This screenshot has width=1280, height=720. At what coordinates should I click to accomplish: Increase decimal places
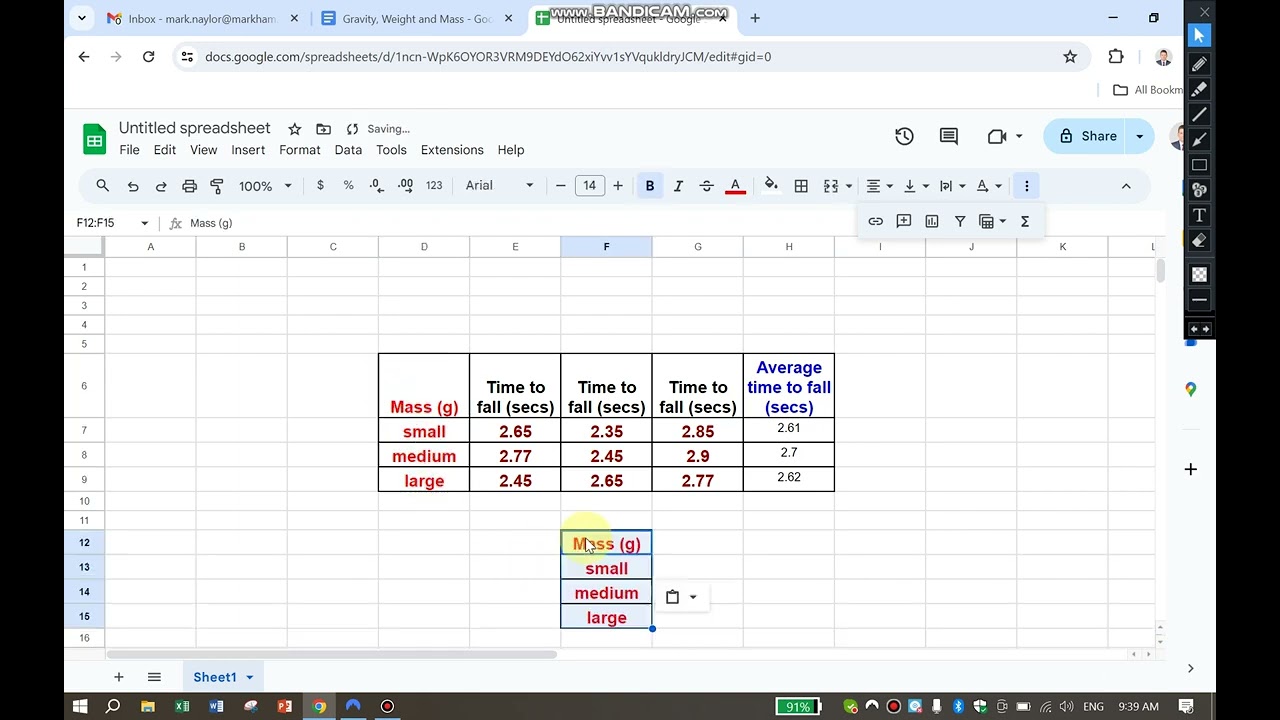pos(405,186)
